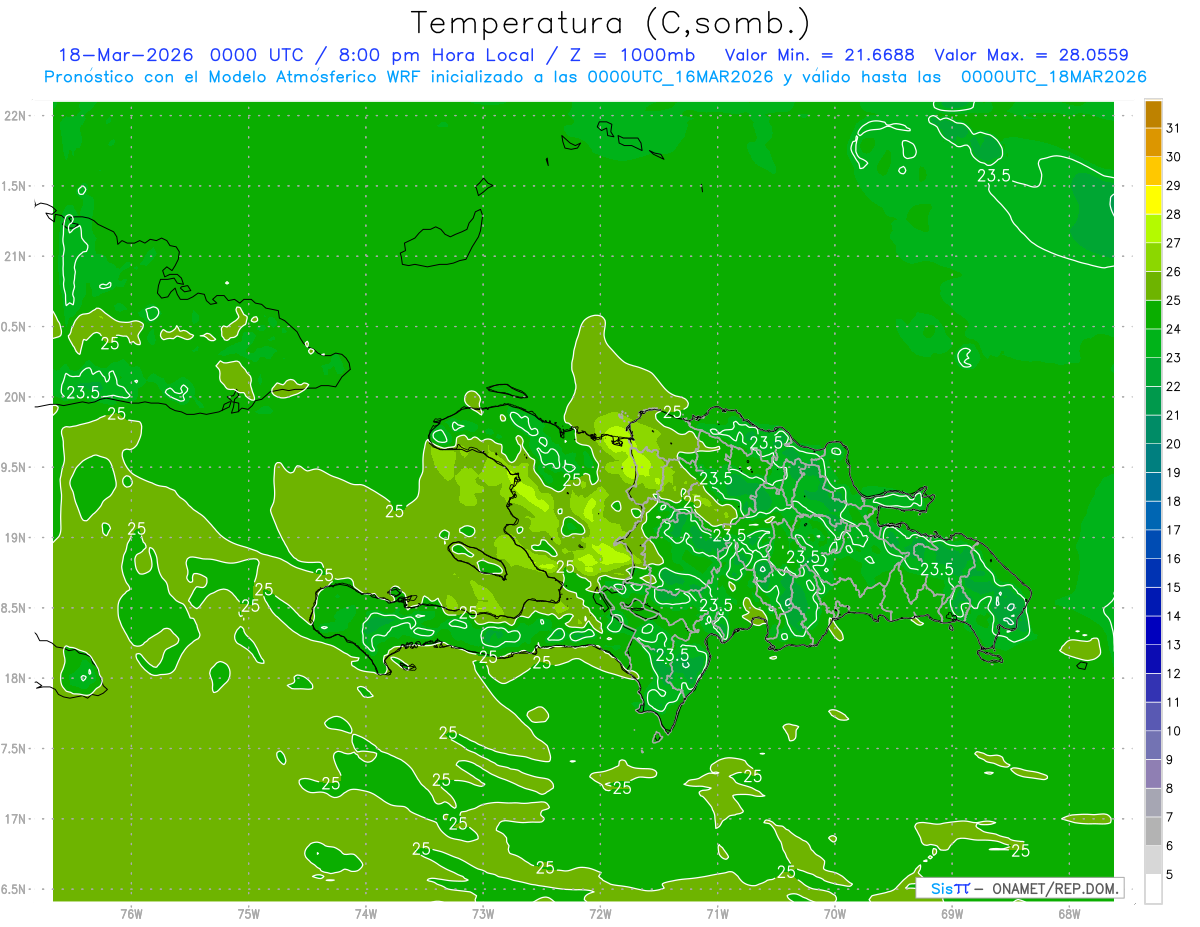1200x927 pixels.
Task: Click the '70W' longitude axis label
Action: click(x=834, y=914)
